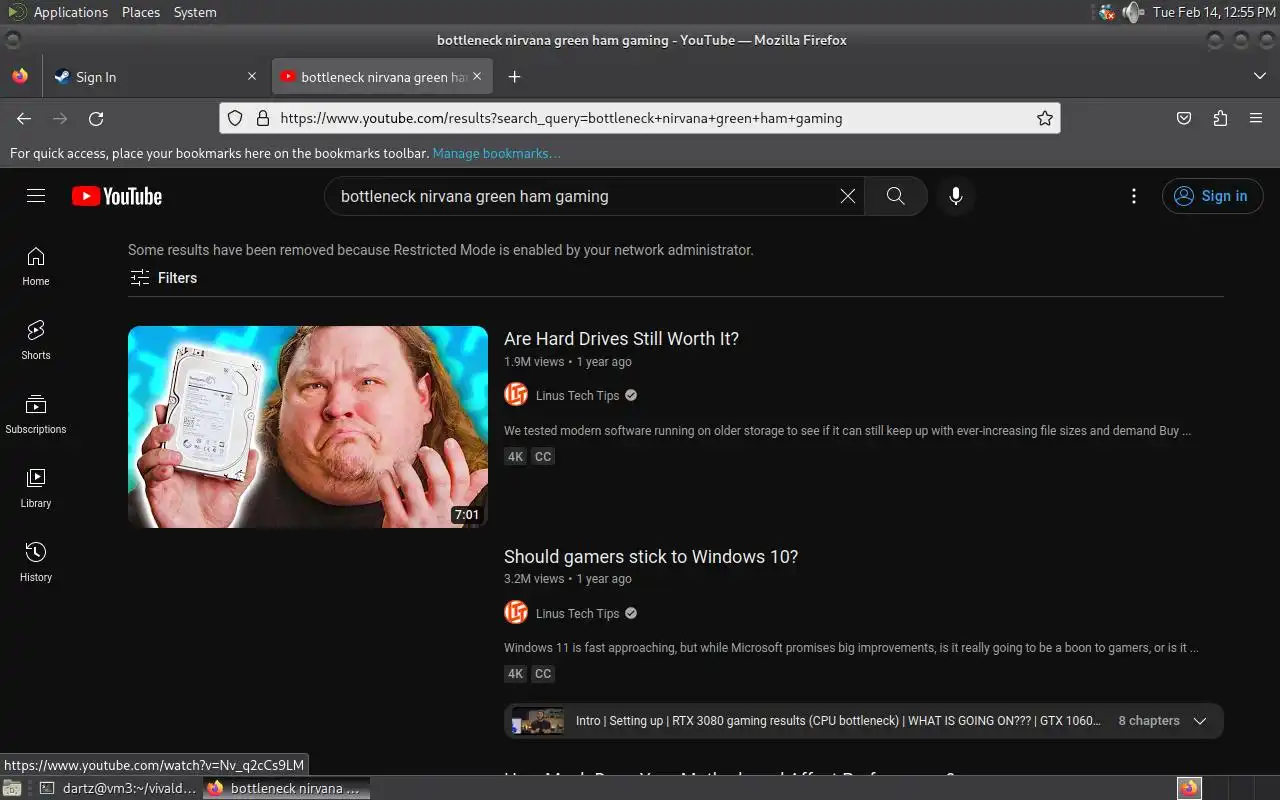Screen dimensions: 1280x800
Task: Open the Places menu
Action: [x=141, y=12]
